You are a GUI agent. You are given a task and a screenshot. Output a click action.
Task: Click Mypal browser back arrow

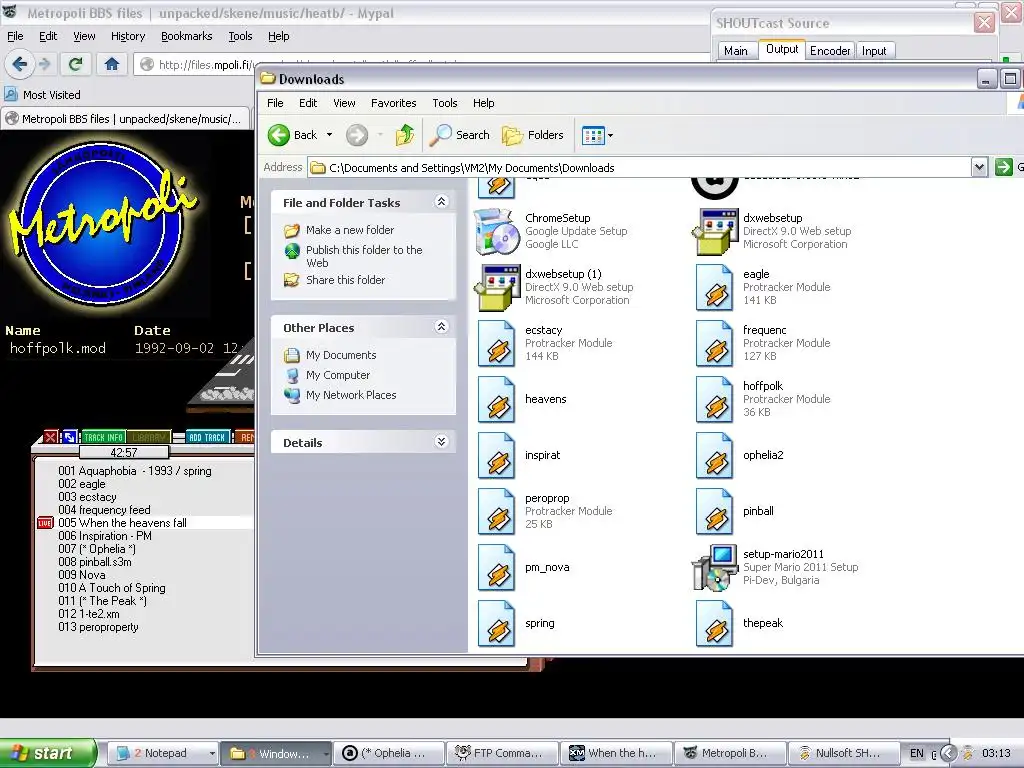point(20,64)
